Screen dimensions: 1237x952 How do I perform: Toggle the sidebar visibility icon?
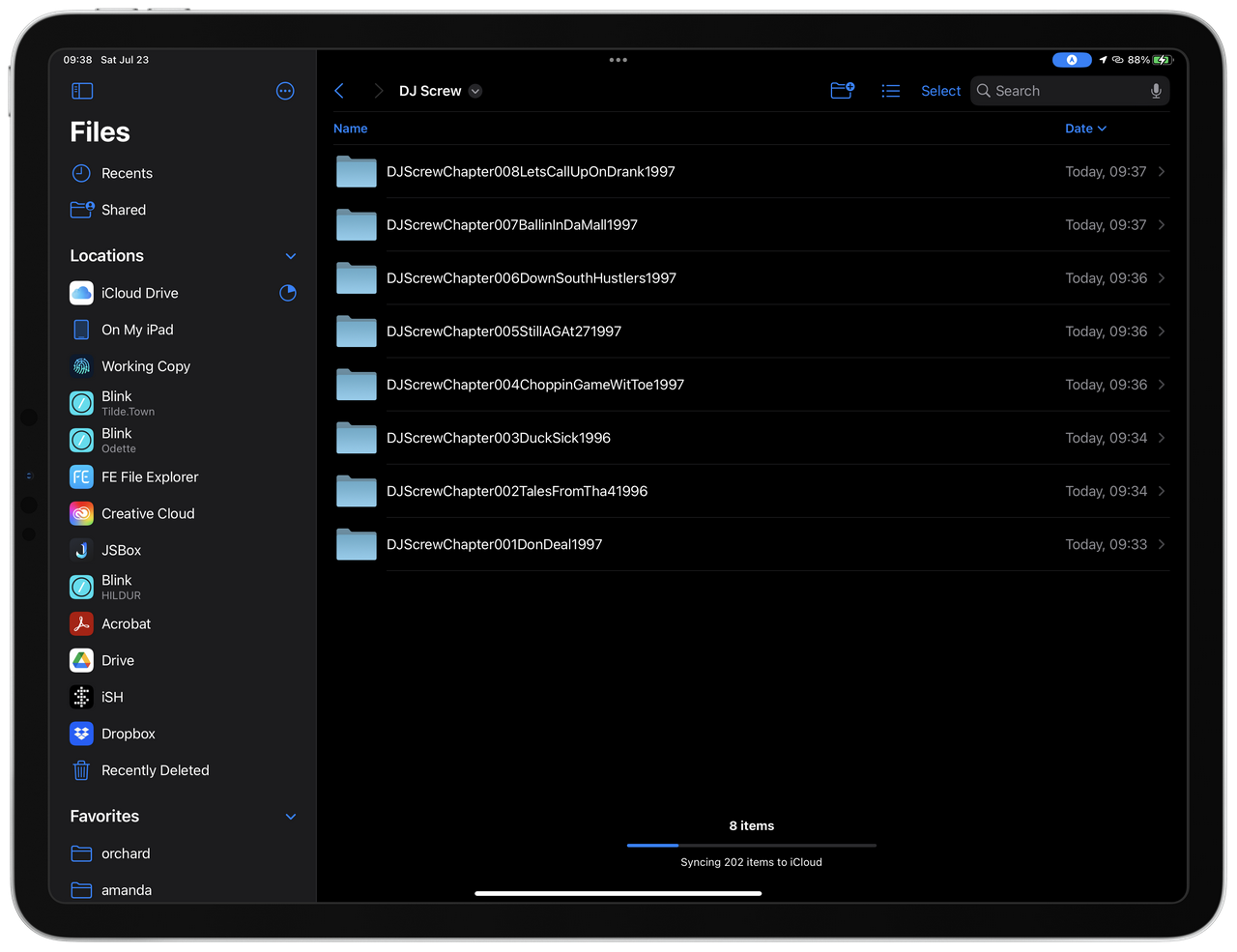[82, 91]
